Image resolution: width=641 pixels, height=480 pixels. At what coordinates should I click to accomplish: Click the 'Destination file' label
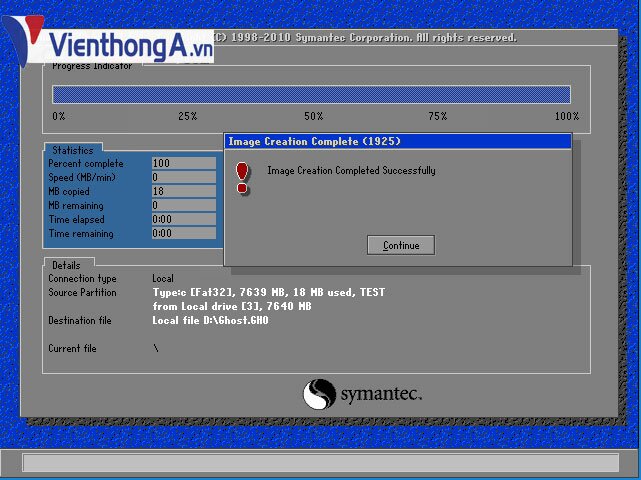coord(80,320)
